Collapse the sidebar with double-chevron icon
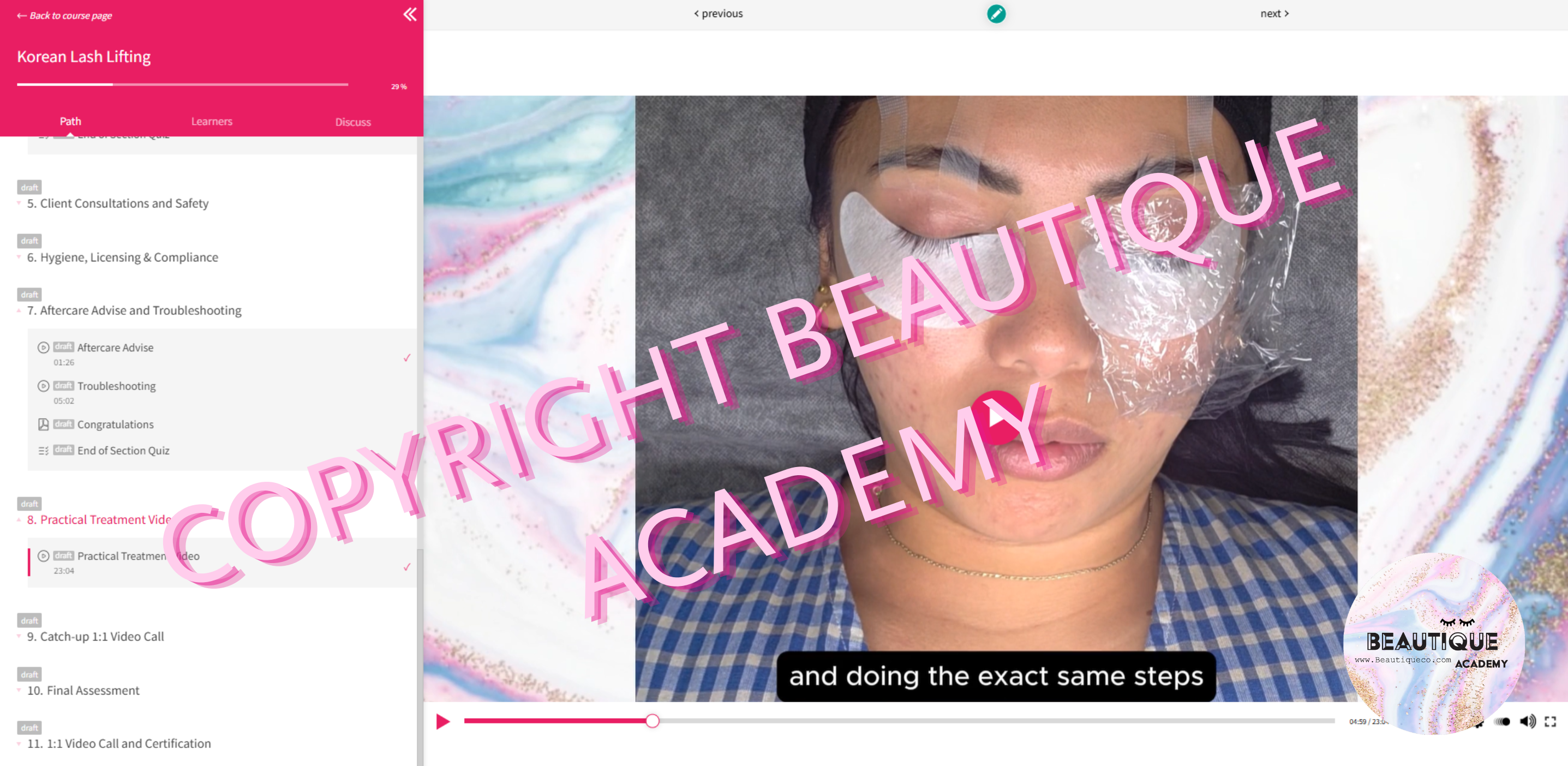Image resolution: width=1568 pixels, height=766 pixels. pyautogui.click(x=410, y=14)
